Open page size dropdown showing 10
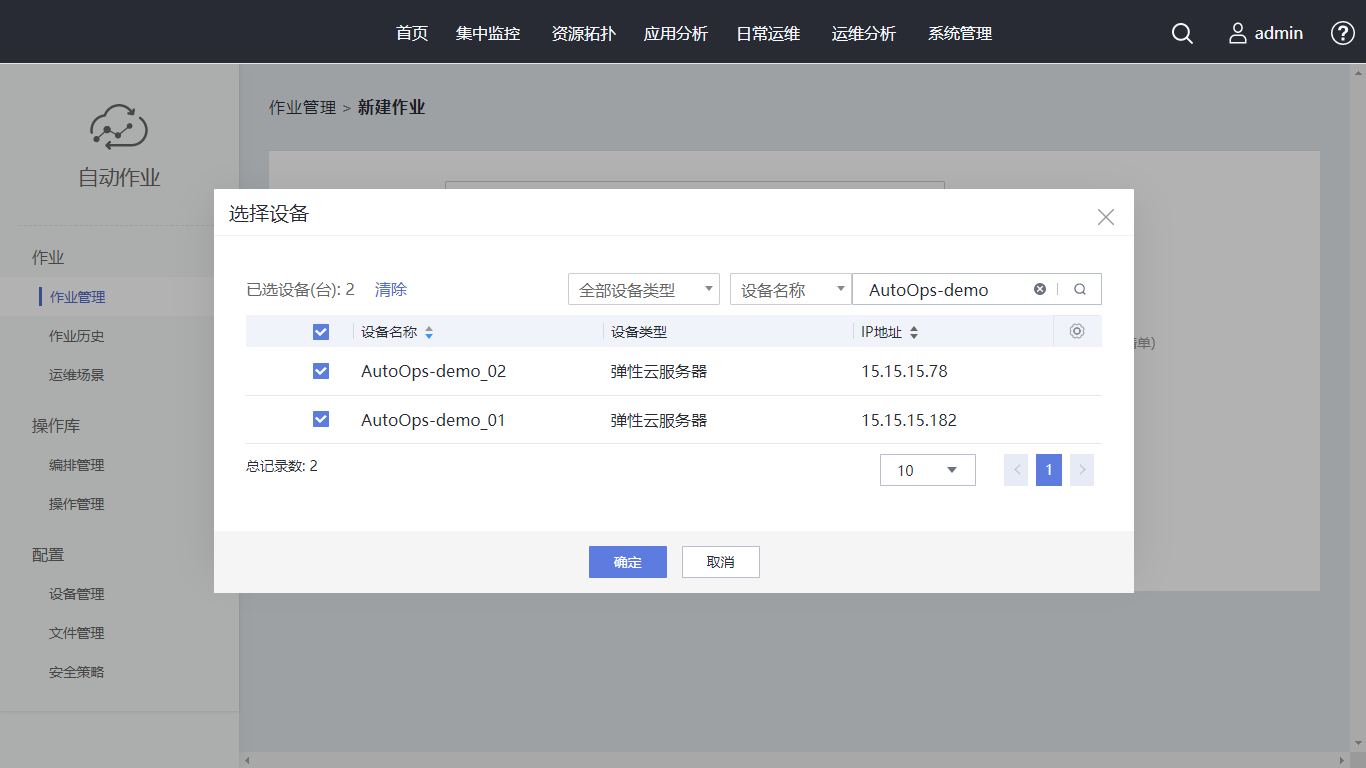Viewport: 1366px width, 768px height. [927, 470]
